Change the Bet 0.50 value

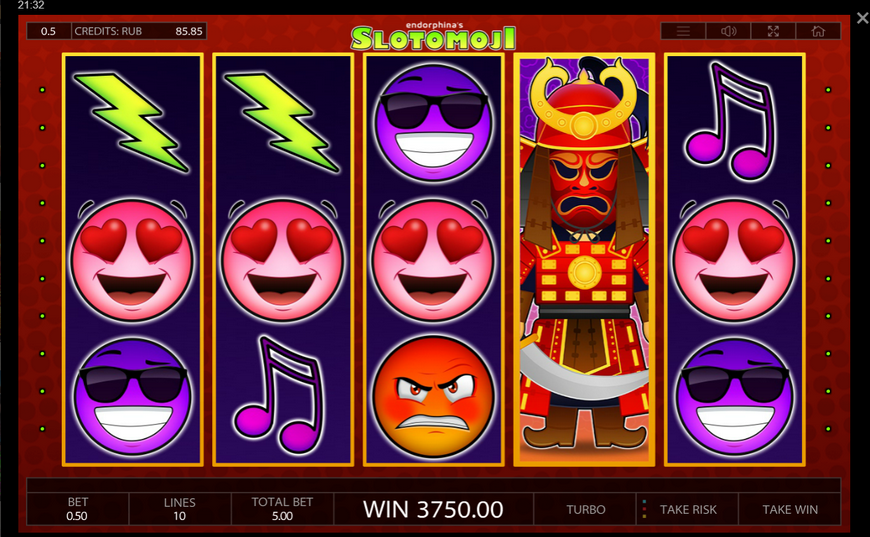[78, 509]
